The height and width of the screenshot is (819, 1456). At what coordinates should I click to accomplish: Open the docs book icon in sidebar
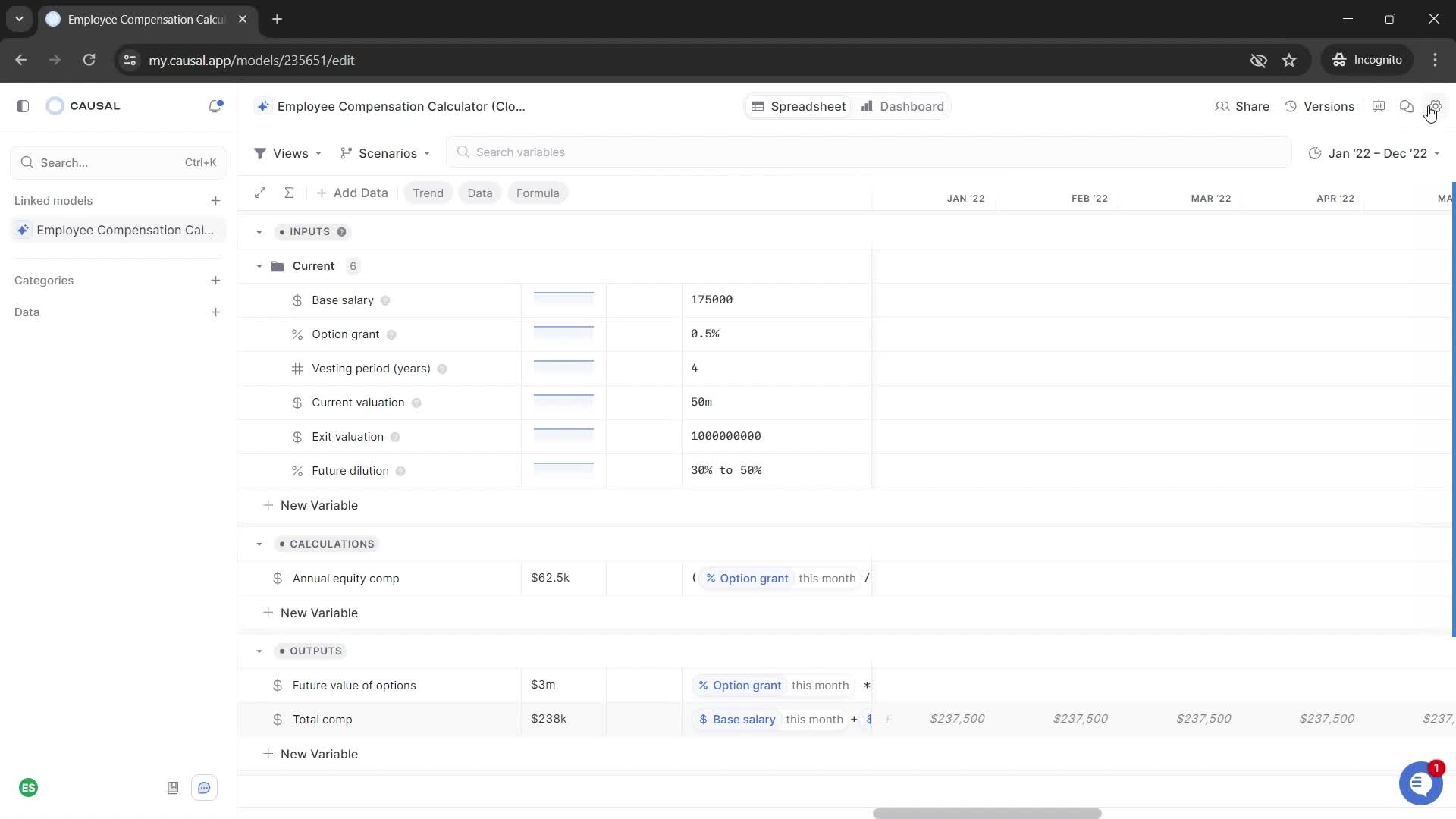[x=173, y=788]
